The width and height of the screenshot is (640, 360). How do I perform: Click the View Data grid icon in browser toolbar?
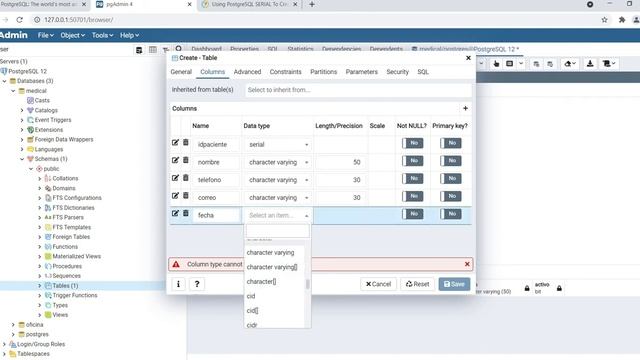tap(153, 50)
